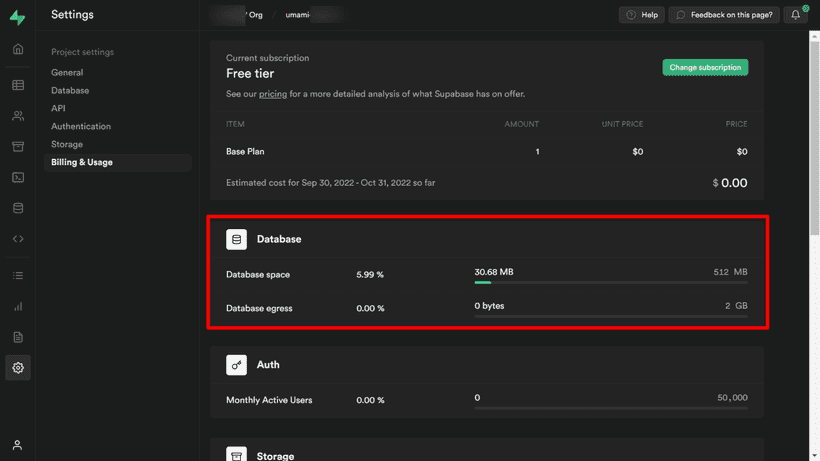Click the Change subscription button

pyautogui.click(x=705, y=67)
